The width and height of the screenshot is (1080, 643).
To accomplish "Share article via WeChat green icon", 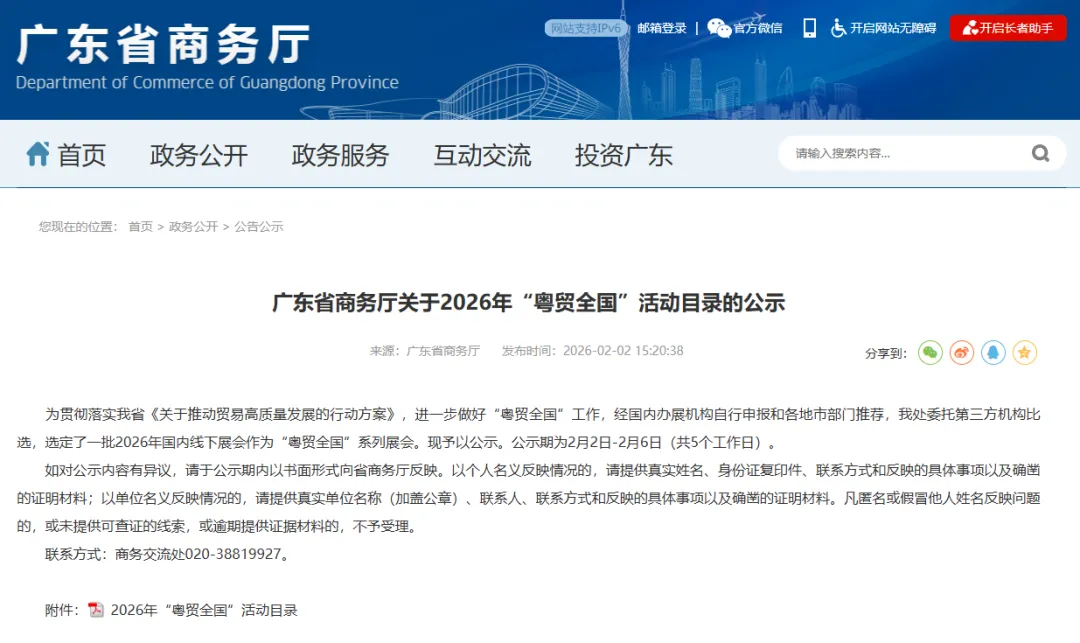I will click(929, 353).
